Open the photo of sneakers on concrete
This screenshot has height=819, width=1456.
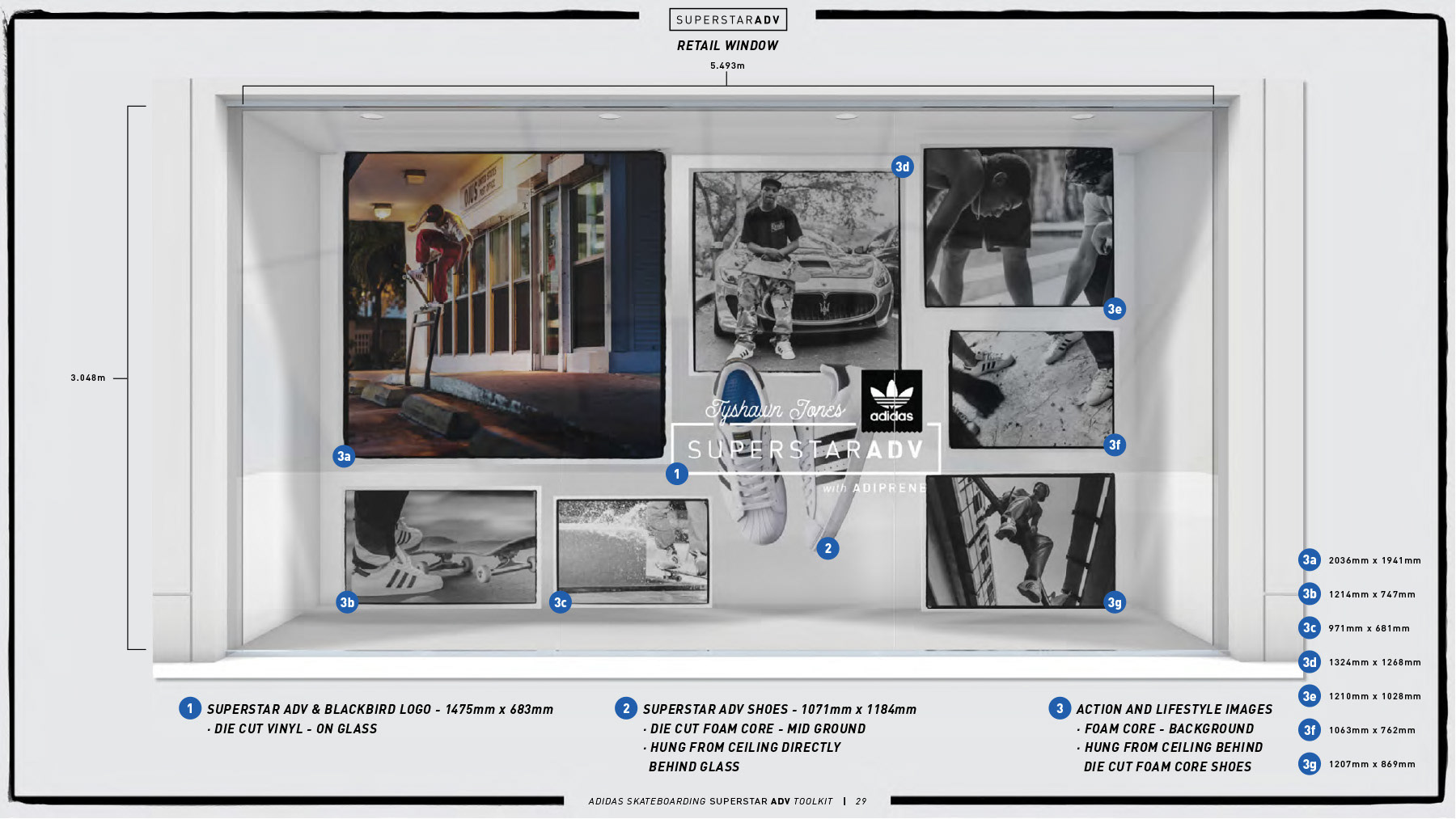[x=1031, y=389]
